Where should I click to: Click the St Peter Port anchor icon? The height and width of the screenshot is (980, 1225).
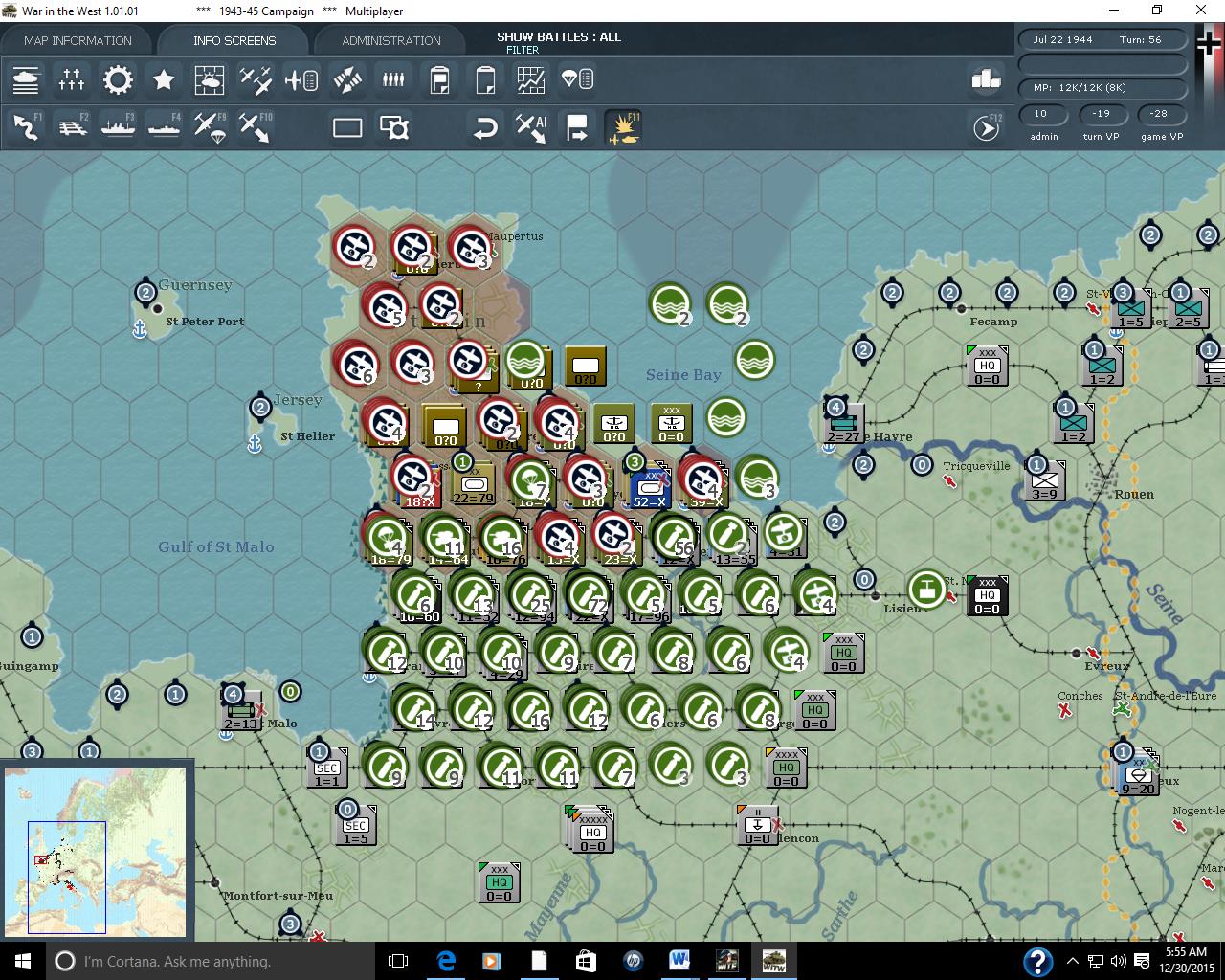point(140,329)
